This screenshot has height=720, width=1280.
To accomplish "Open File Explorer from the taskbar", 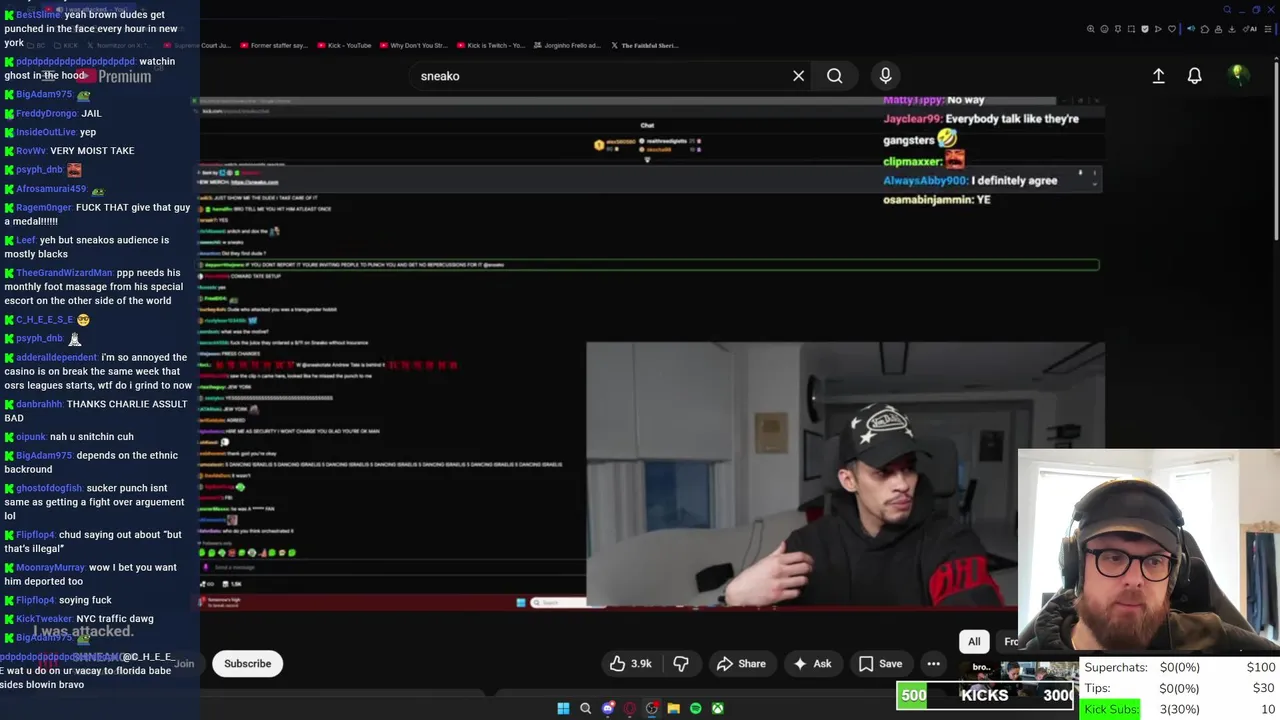I will pyautogui.click(x=674, y=708).
